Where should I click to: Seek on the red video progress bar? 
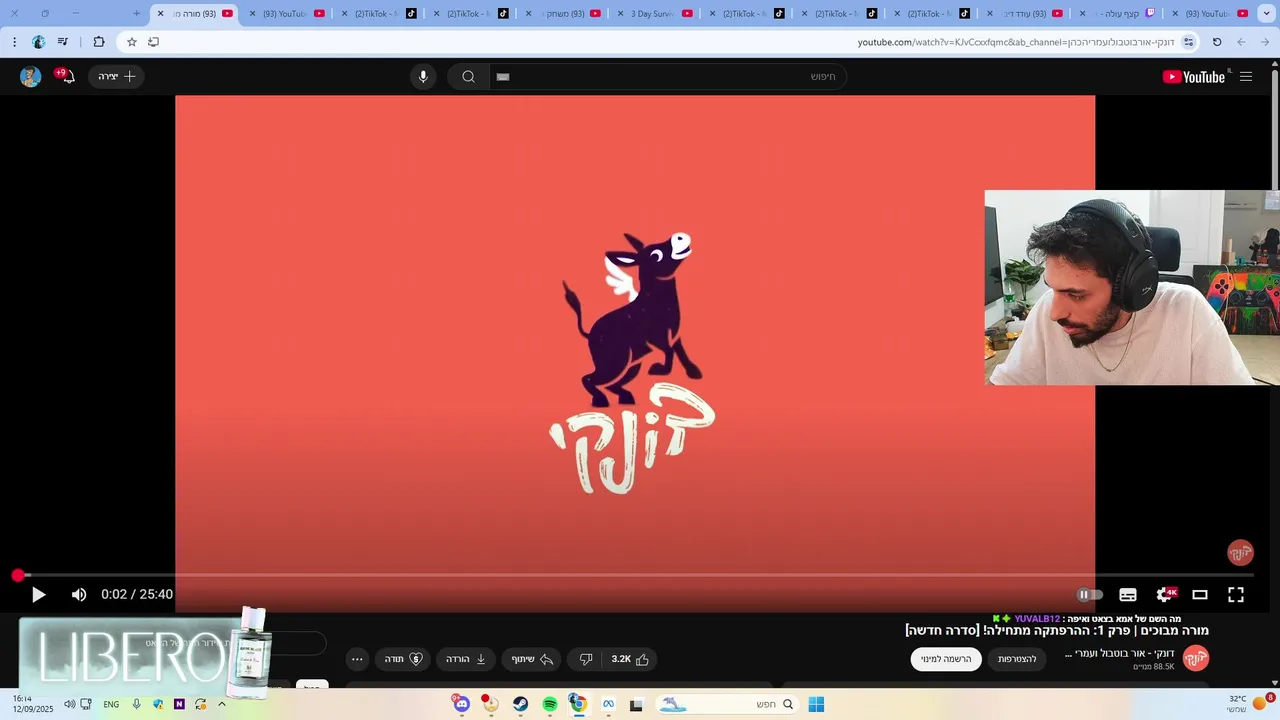[x=635, y=575]
